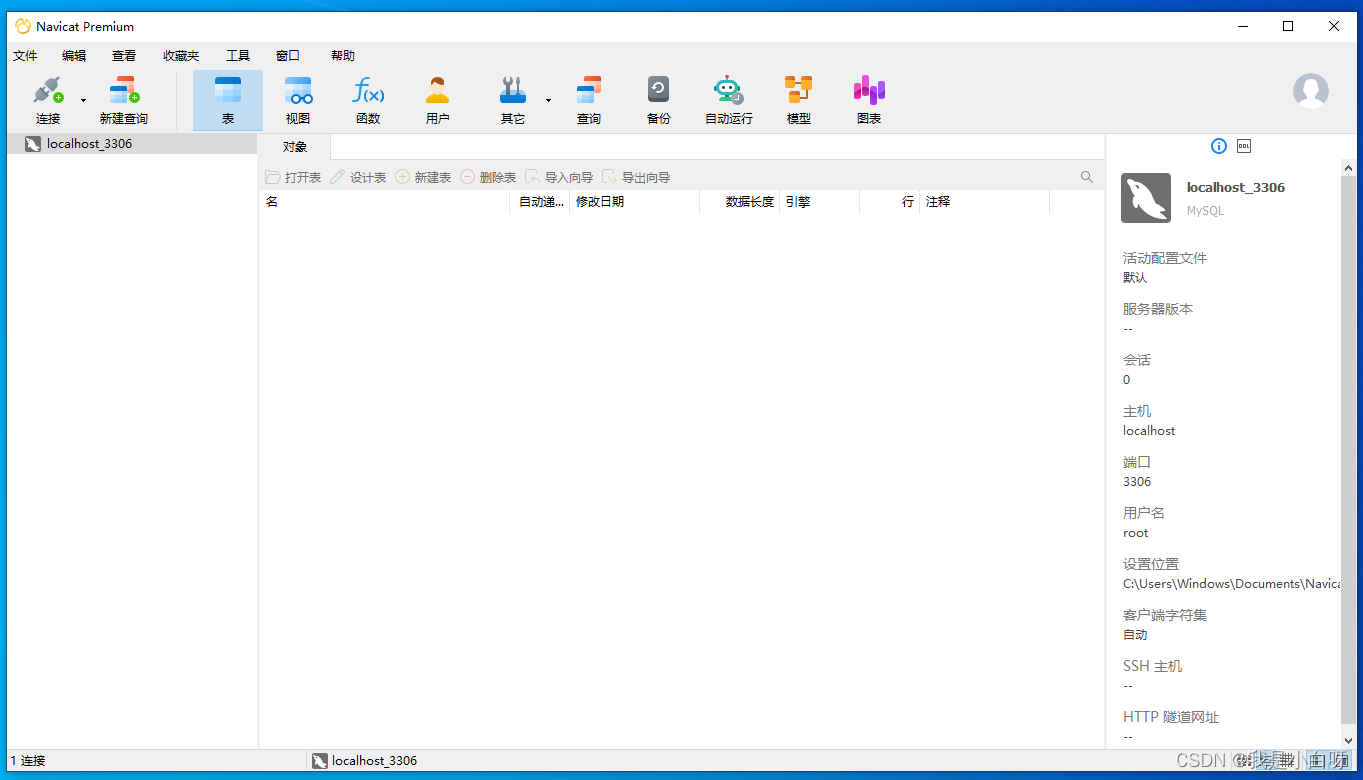Click the search magnifier in the object toolbar

coord(1087,177)
